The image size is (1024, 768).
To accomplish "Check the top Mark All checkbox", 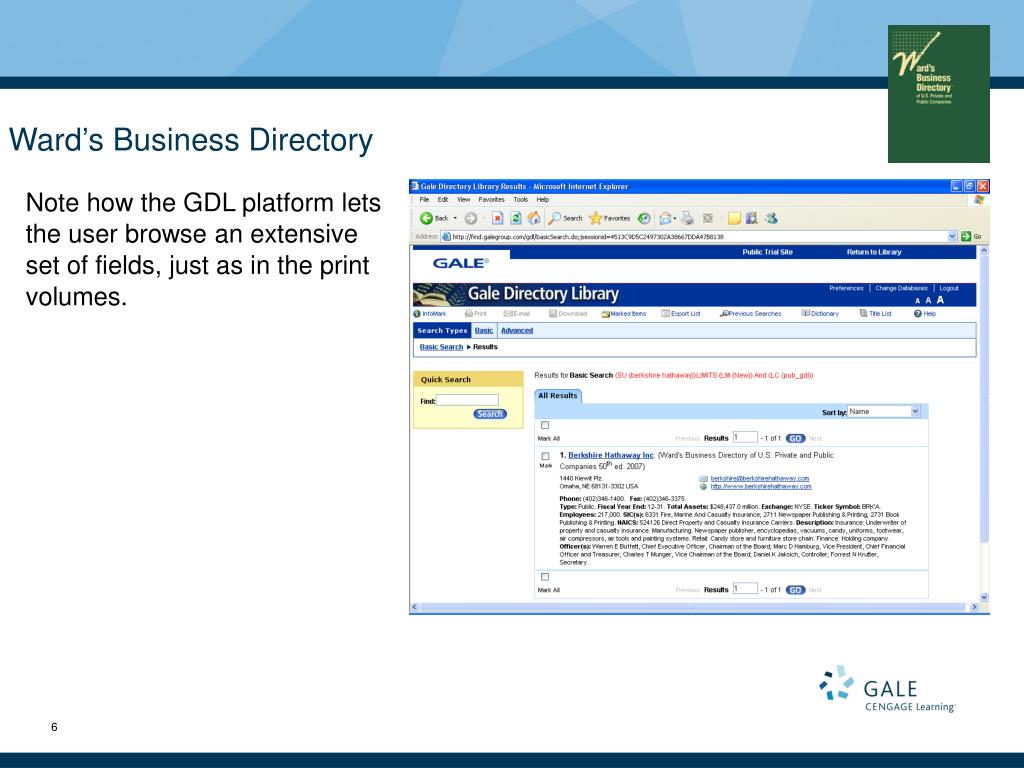I will [545, 425].
